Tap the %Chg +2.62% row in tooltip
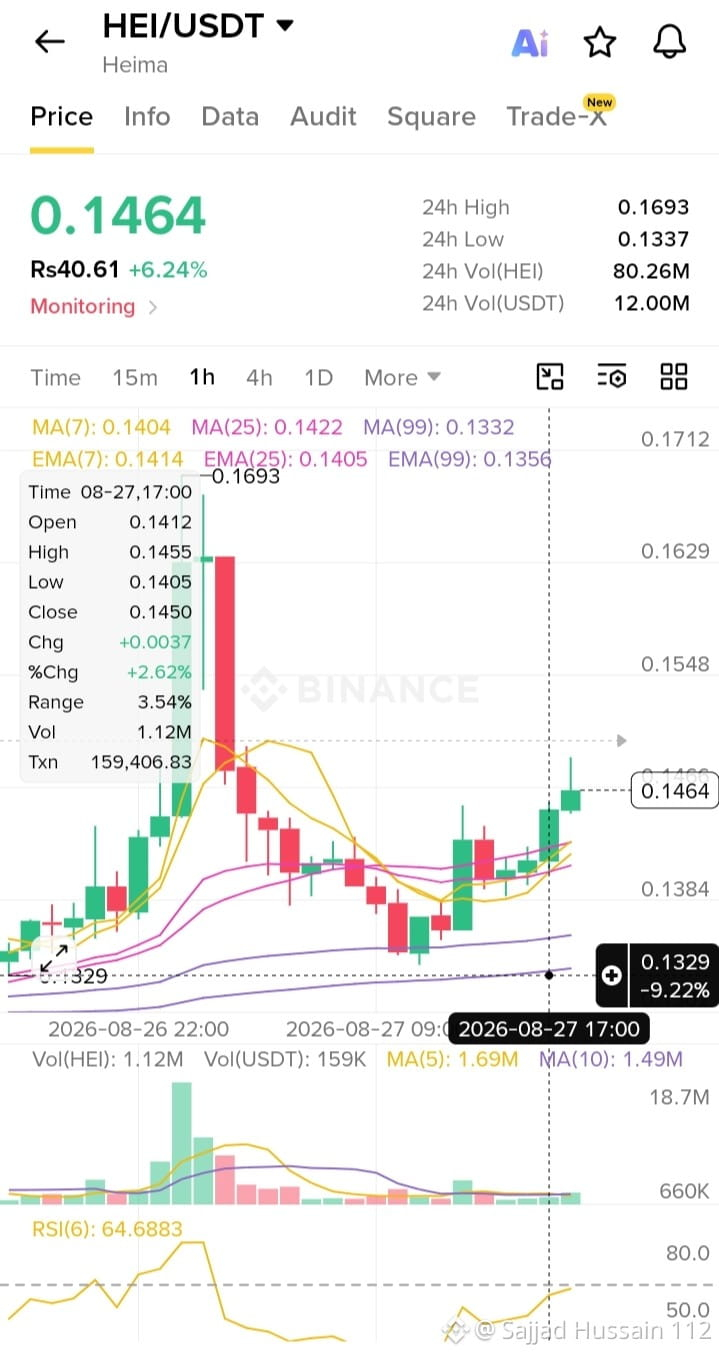 (x=110, y=672)
